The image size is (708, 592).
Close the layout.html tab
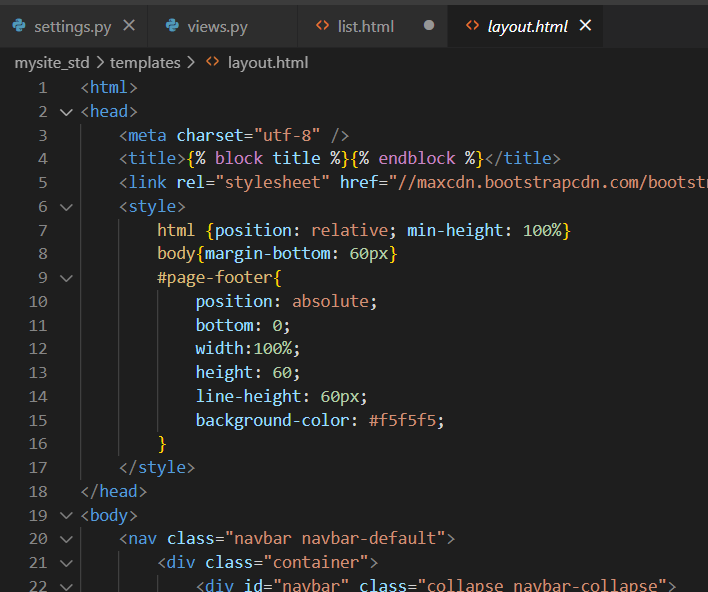point(585,26)
